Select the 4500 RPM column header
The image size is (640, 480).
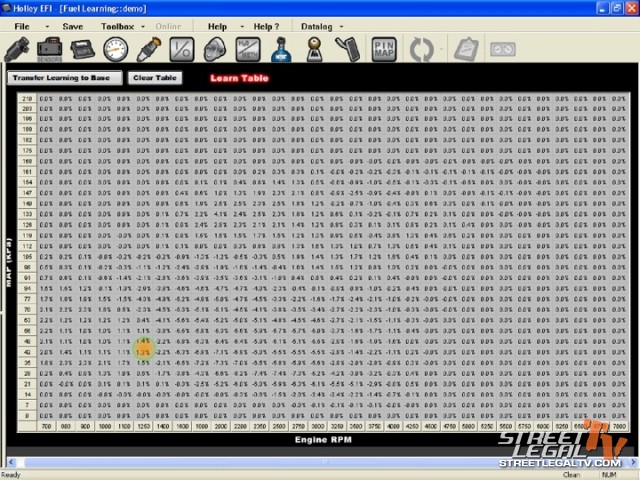pos(431,426)
